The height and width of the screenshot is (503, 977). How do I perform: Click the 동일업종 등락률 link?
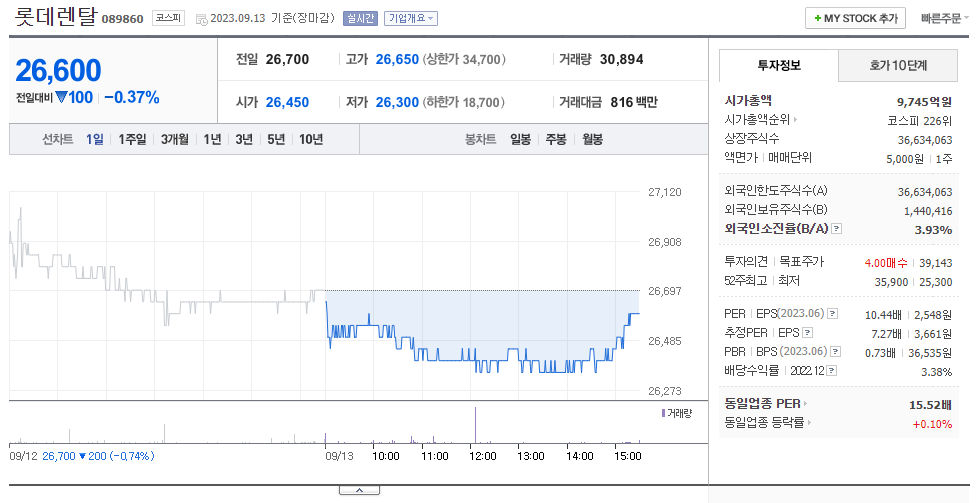tap(765, 423)
